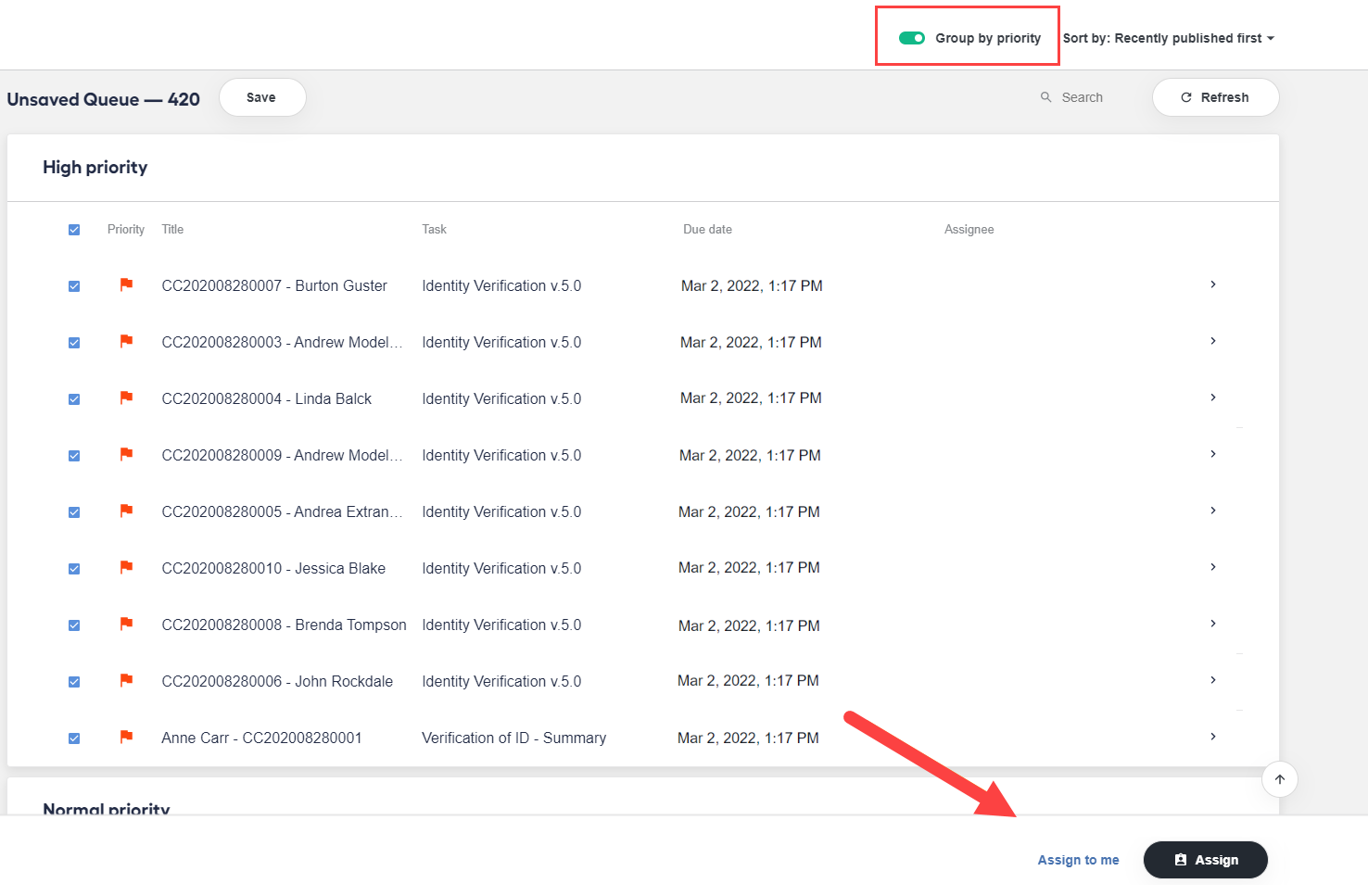Open the CC202008280004 - Linda Balck title
The image size is (1368, 896).
coord(267,399)
